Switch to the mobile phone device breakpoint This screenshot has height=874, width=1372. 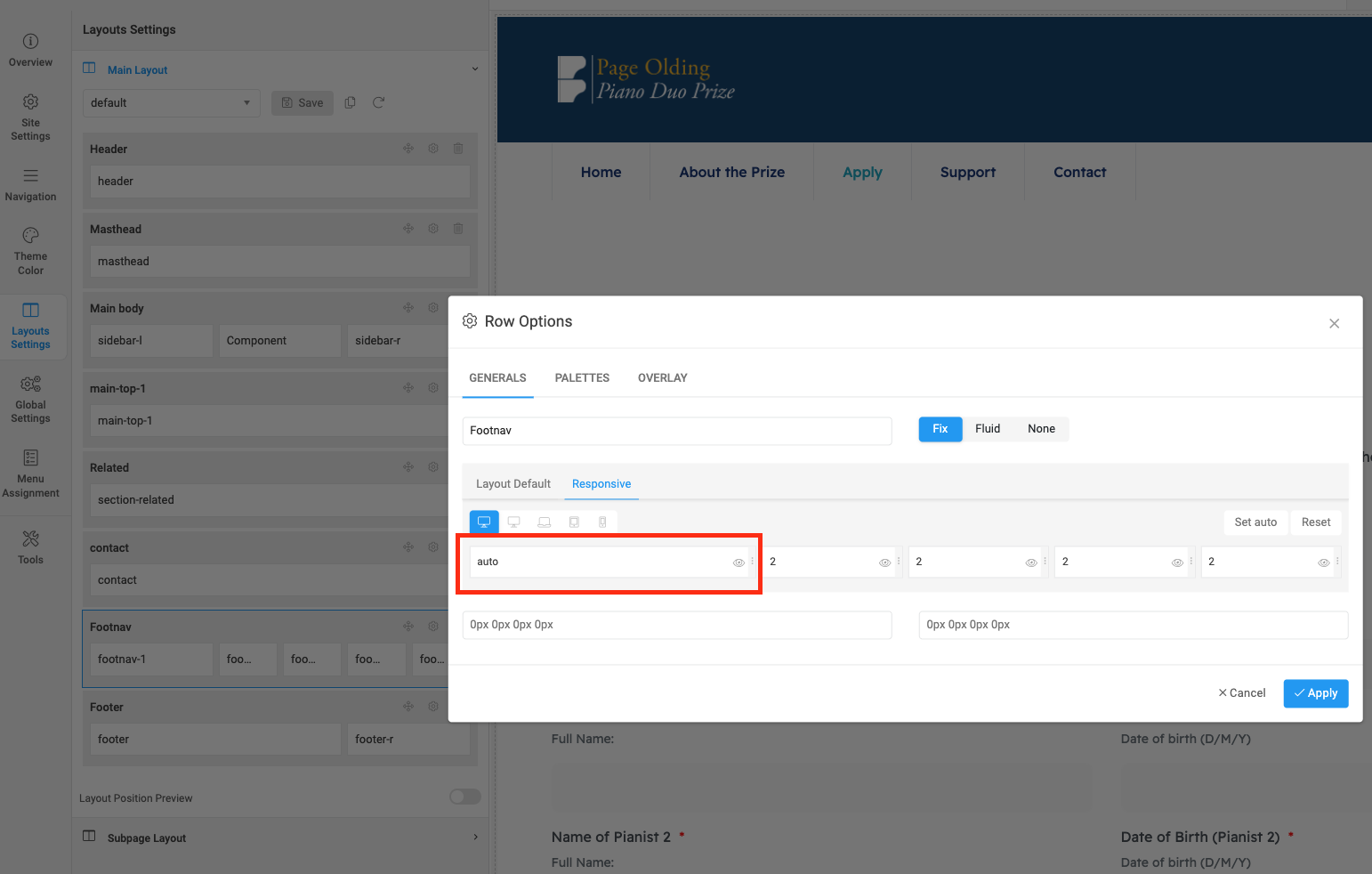click(x=602, y=522)
